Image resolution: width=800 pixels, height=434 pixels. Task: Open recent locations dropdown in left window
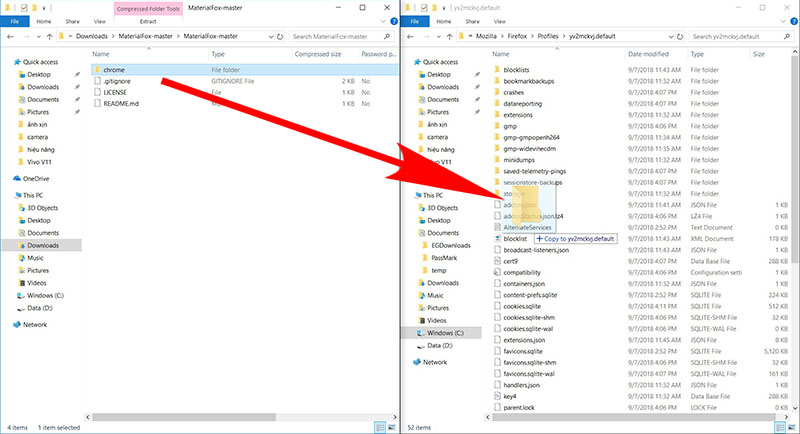pyautogui.click(x=38, y=37)
